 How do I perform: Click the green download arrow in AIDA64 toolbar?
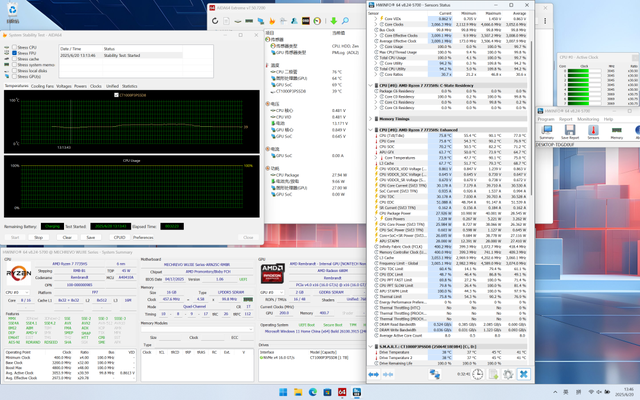(x=333, y=21)
